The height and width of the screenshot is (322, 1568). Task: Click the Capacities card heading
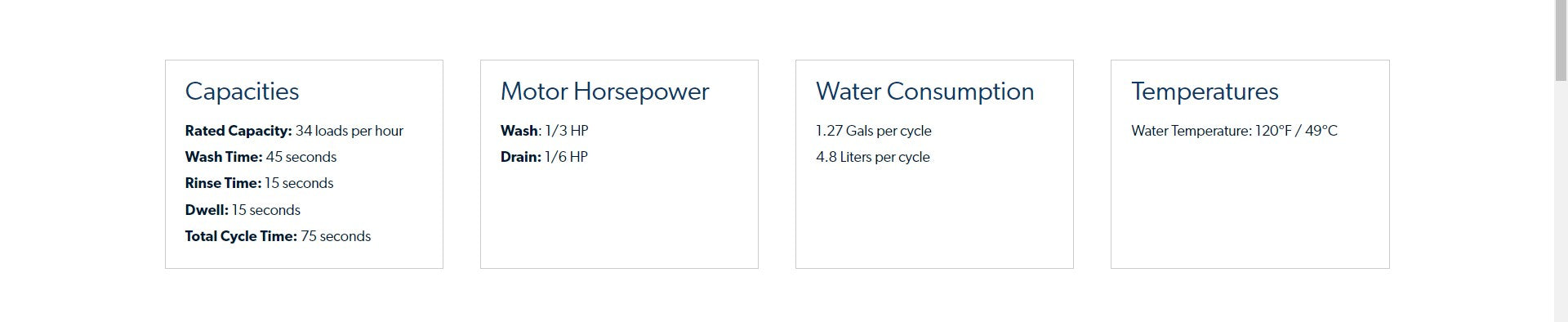pyautogui.click(x=242, y=92)
